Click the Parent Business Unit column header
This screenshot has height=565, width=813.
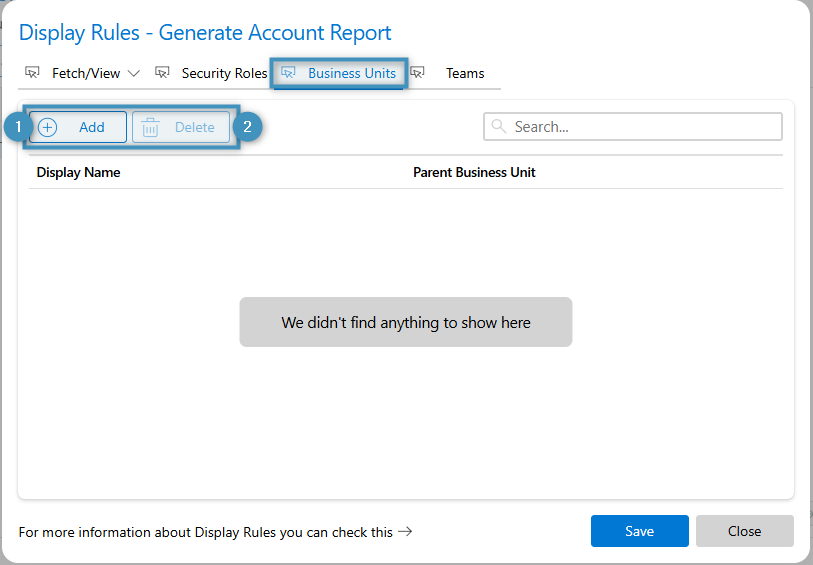click(x=474, y=172)
